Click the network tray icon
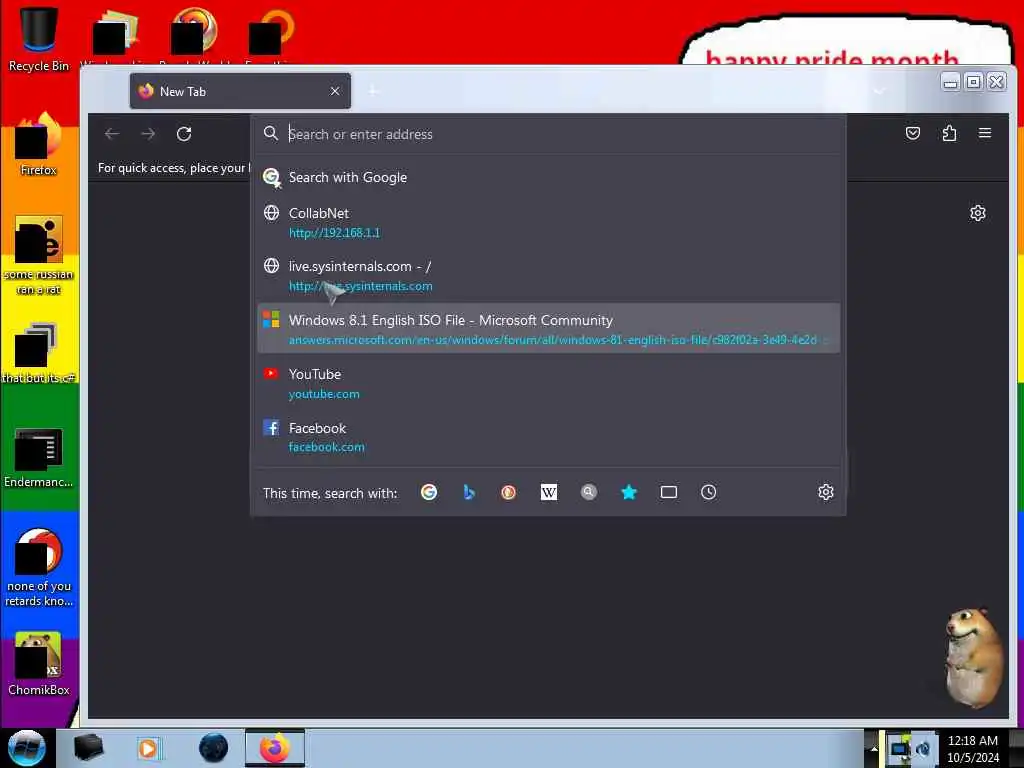This screenshot has height=768, width=1024. coord(899,749)
